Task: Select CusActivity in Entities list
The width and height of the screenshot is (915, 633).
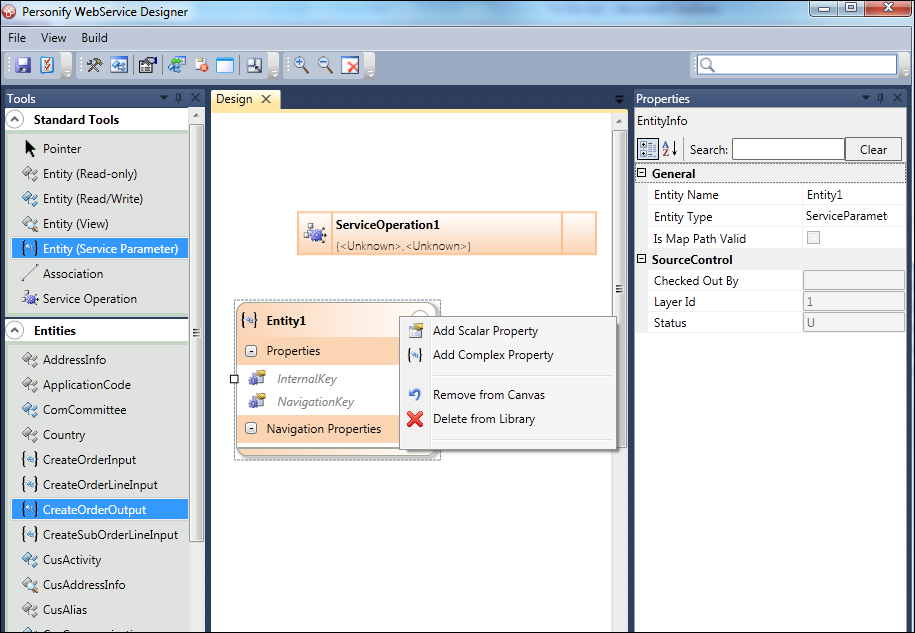Action: coord(72,560)
